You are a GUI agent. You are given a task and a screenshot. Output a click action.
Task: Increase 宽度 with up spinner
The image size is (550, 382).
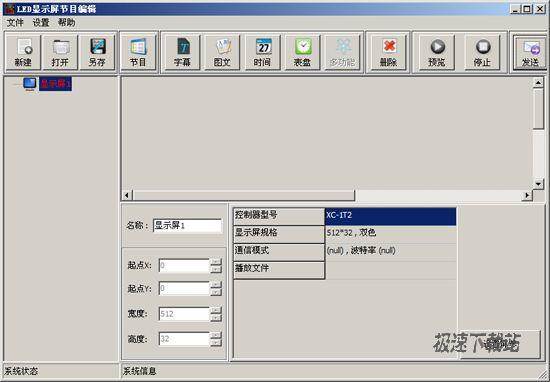click(216, 310)
